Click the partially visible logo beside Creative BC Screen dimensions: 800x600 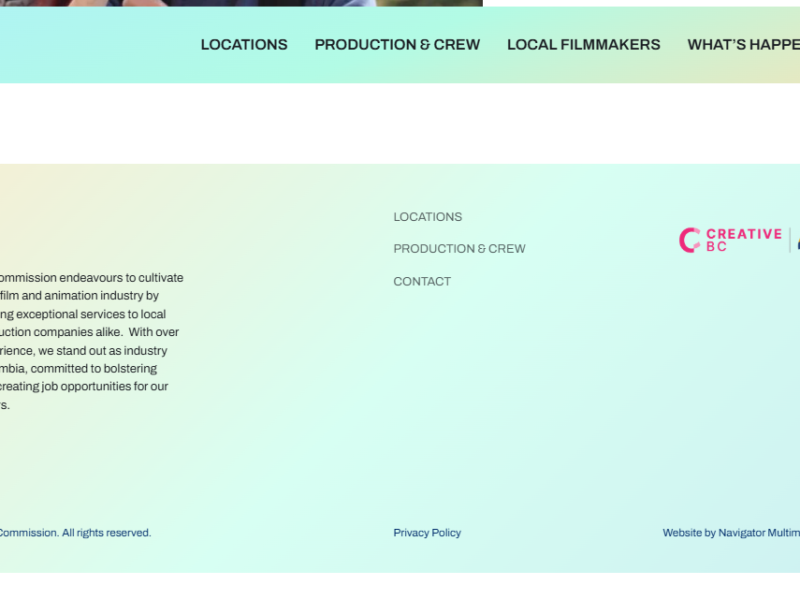pos(797,241)
